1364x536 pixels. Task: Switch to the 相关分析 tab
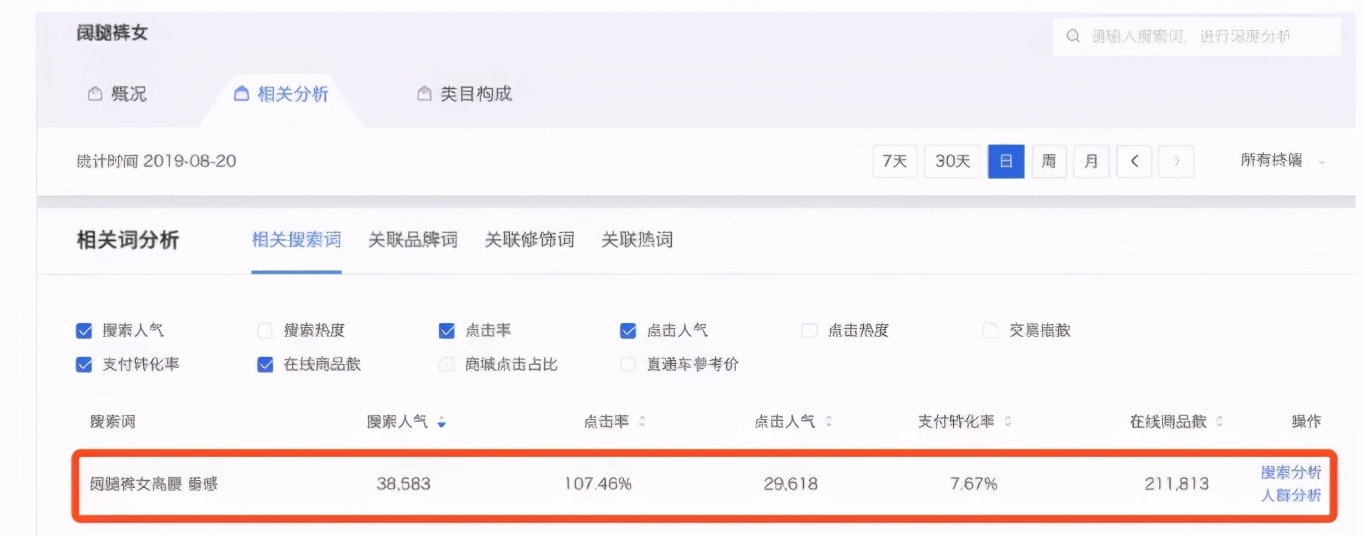click(281, 94)
